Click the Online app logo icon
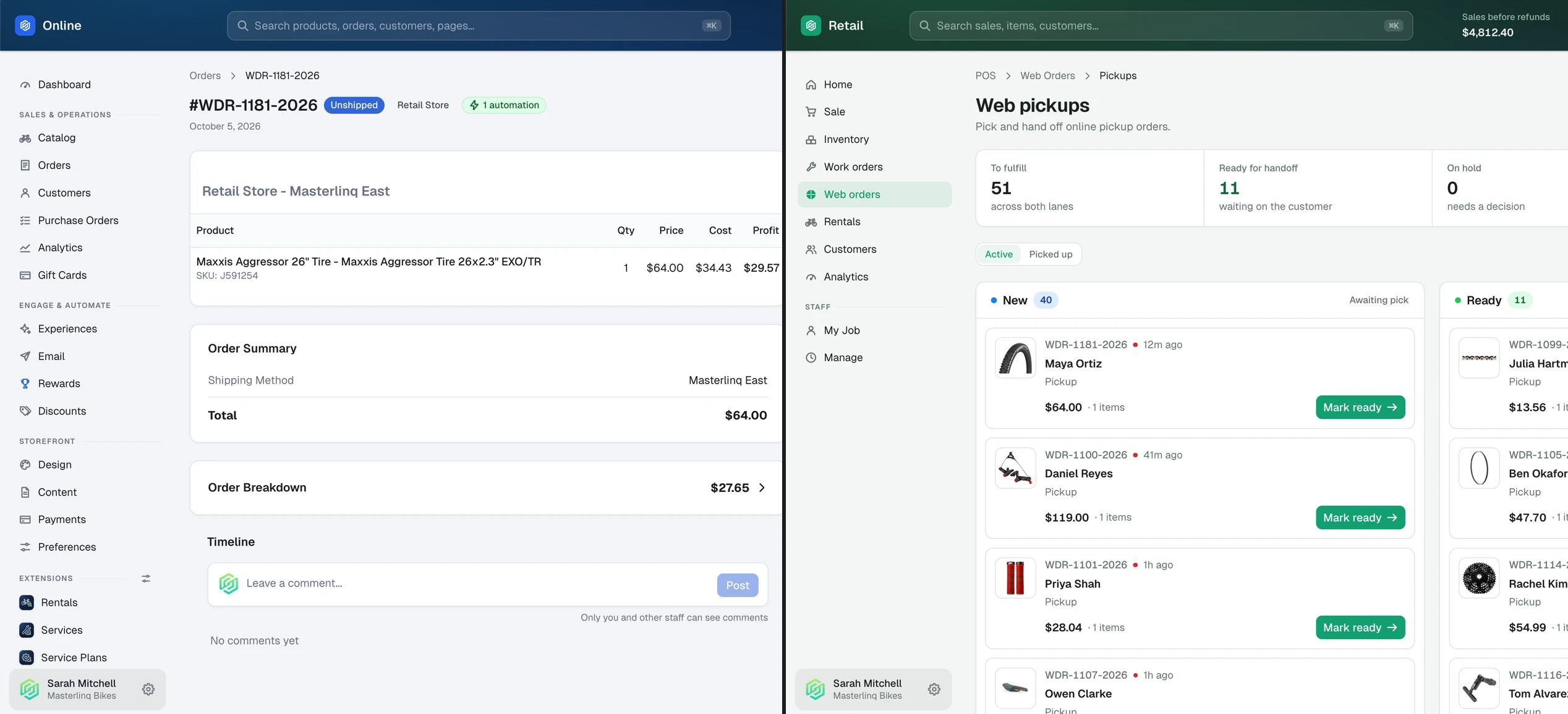1568x714 pixels. click(25, 25)
